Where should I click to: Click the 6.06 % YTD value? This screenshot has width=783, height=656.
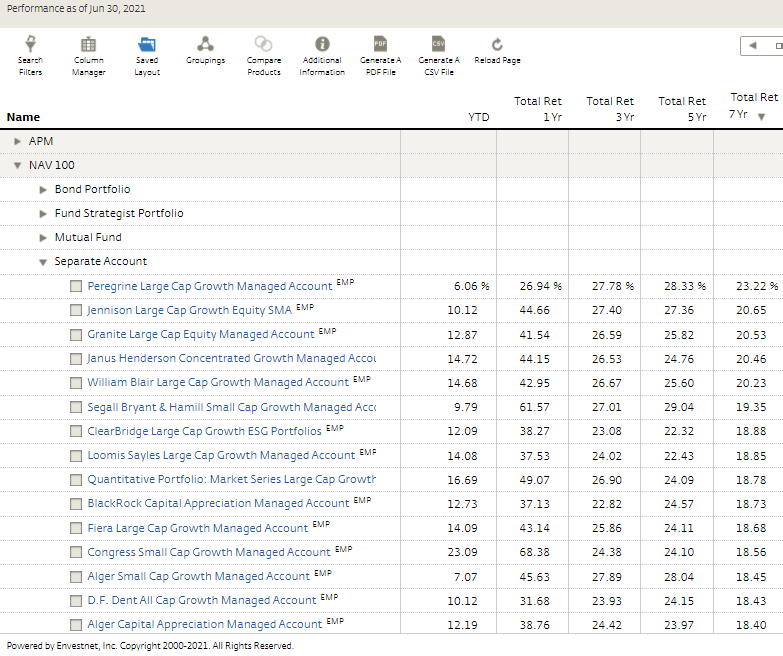coord(471,286)
